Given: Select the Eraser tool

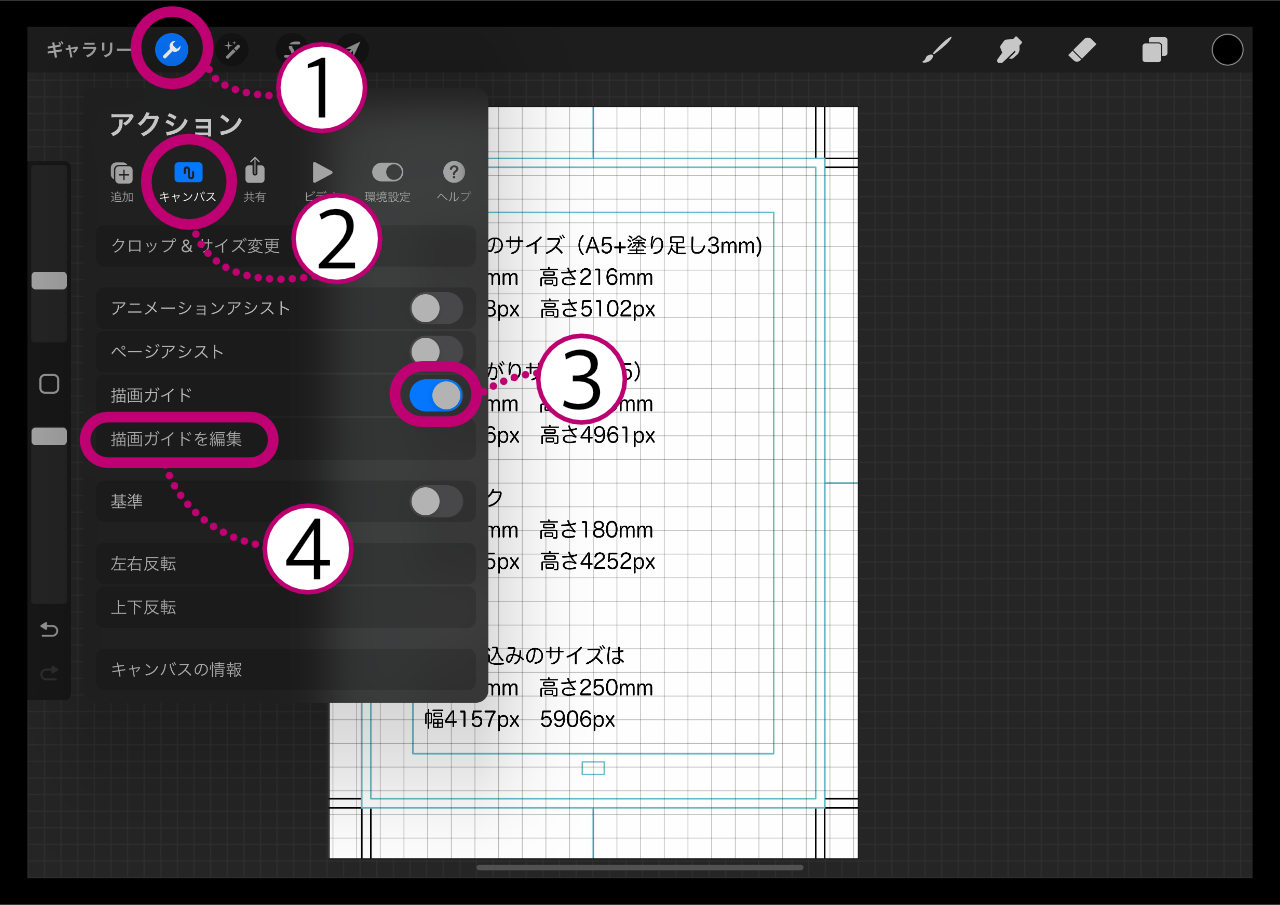Looking at the screenshot, I should coord(1082,49).
